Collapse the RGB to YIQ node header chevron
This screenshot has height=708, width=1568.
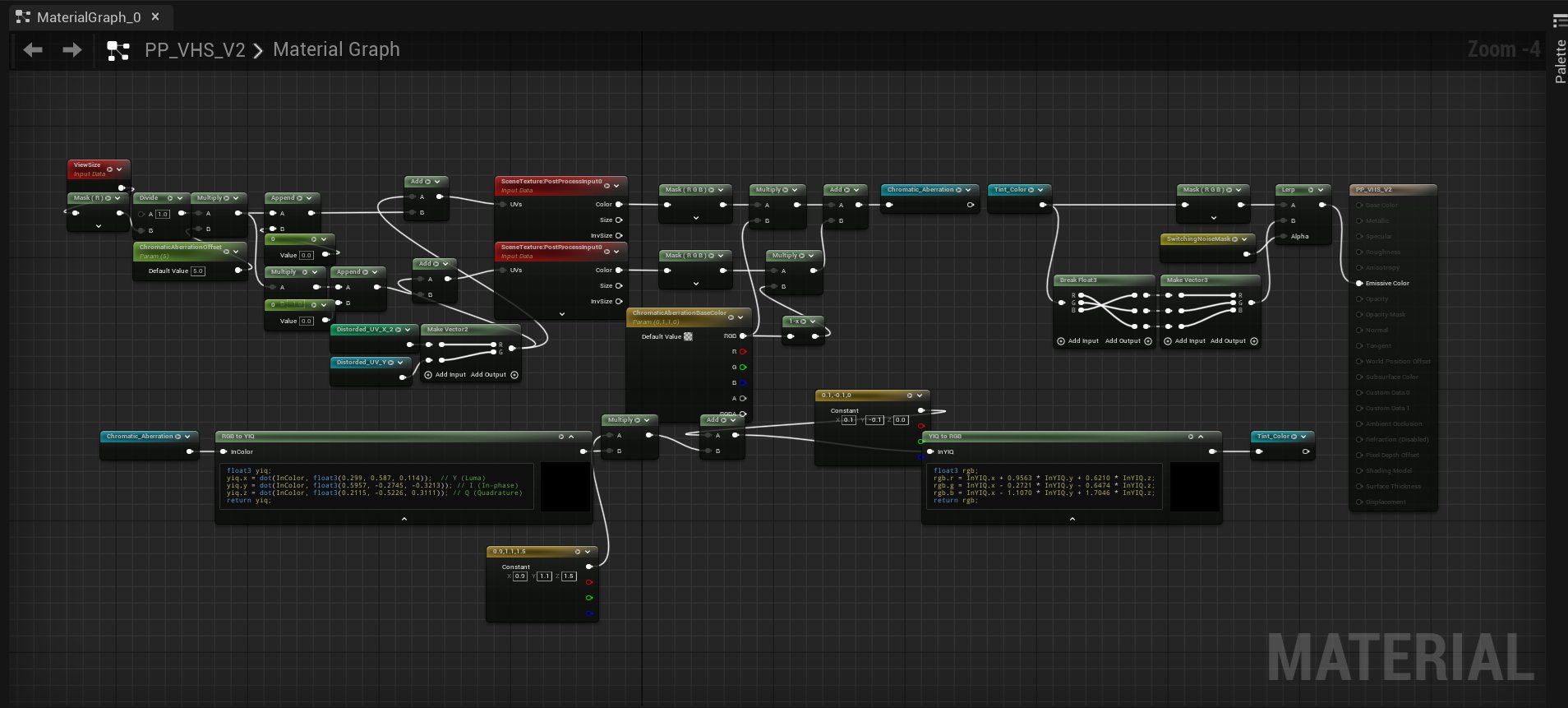pos(571,437)
